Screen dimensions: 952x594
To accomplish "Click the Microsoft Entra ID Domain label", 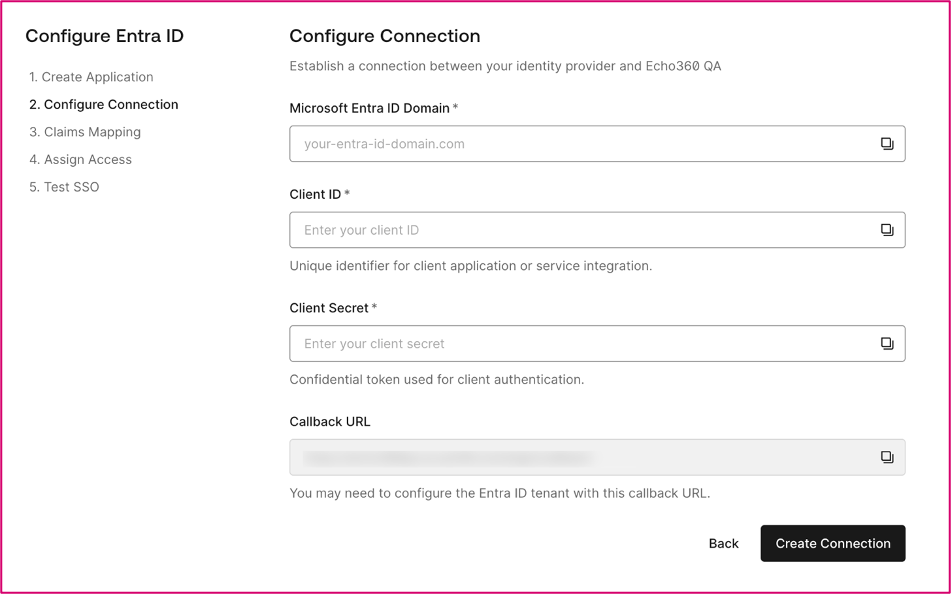I will pos(369,108).
